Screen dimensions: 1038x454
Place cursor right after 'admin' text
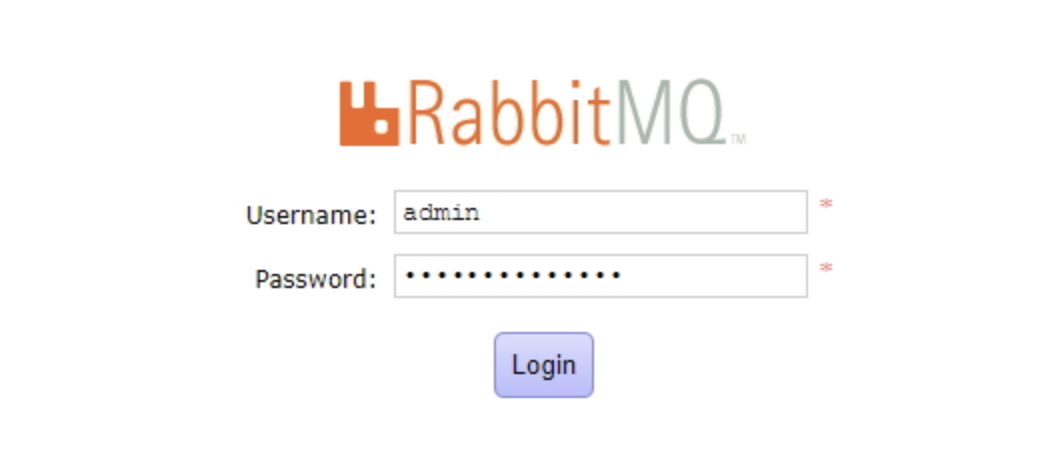pyautogui.click(x=481, y=213)
